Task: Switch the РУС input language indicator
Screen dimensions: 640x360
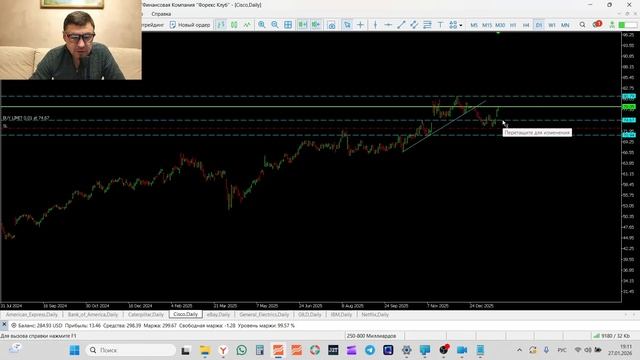Action: point(562,350)
